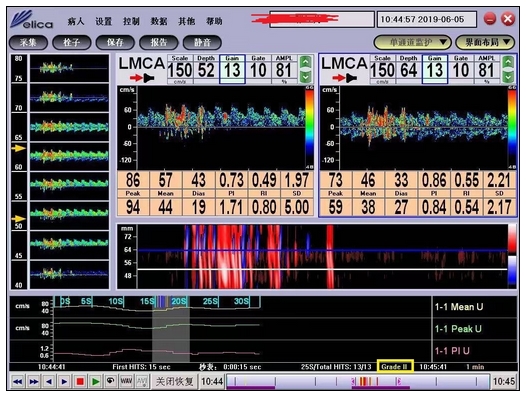Open the 设置 menu
The width and height of the screenshot is (526, 397).
(103, 21)
